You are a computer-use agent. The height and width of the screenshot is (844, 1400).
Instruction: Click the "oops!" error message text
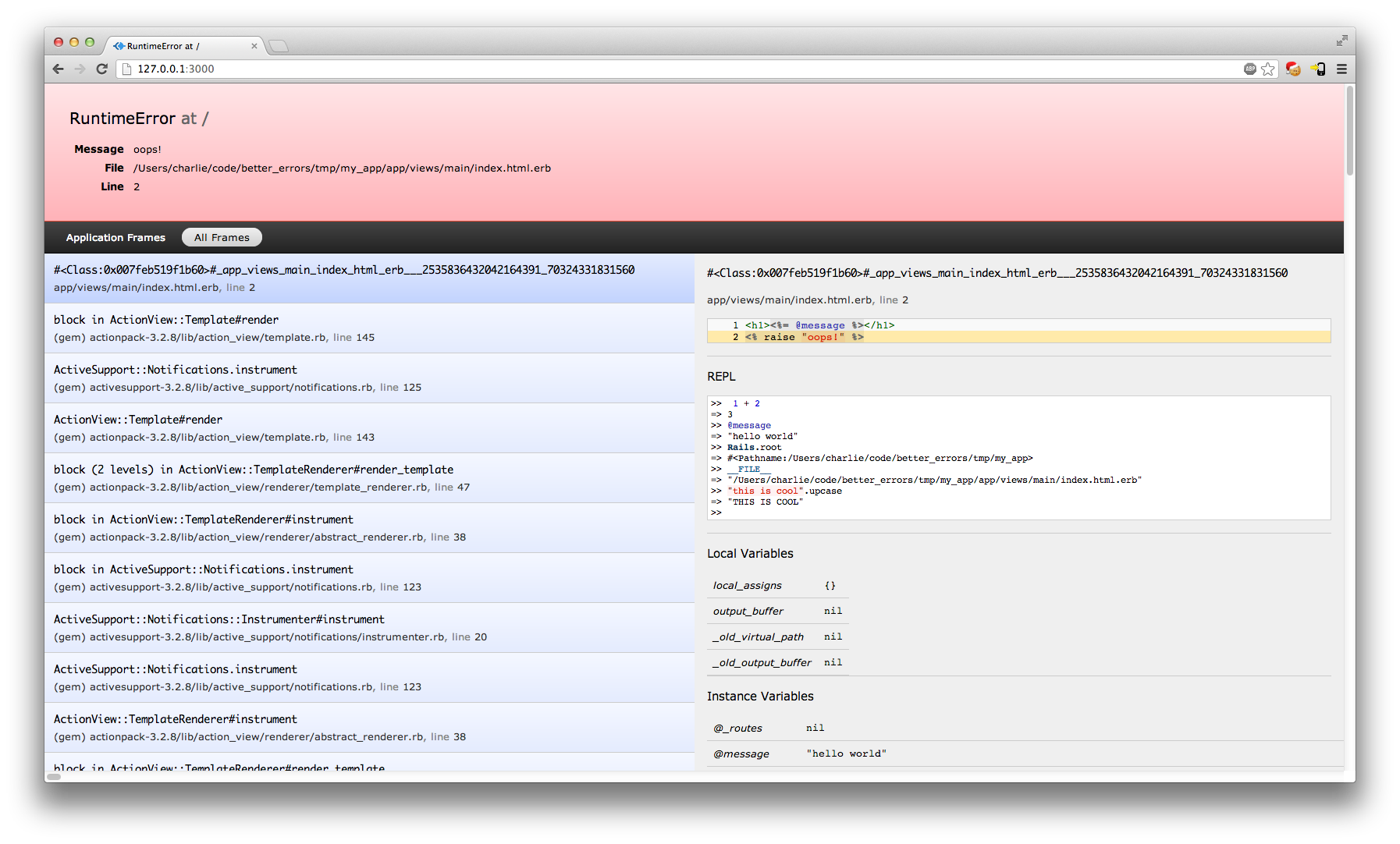click(147, 149)
